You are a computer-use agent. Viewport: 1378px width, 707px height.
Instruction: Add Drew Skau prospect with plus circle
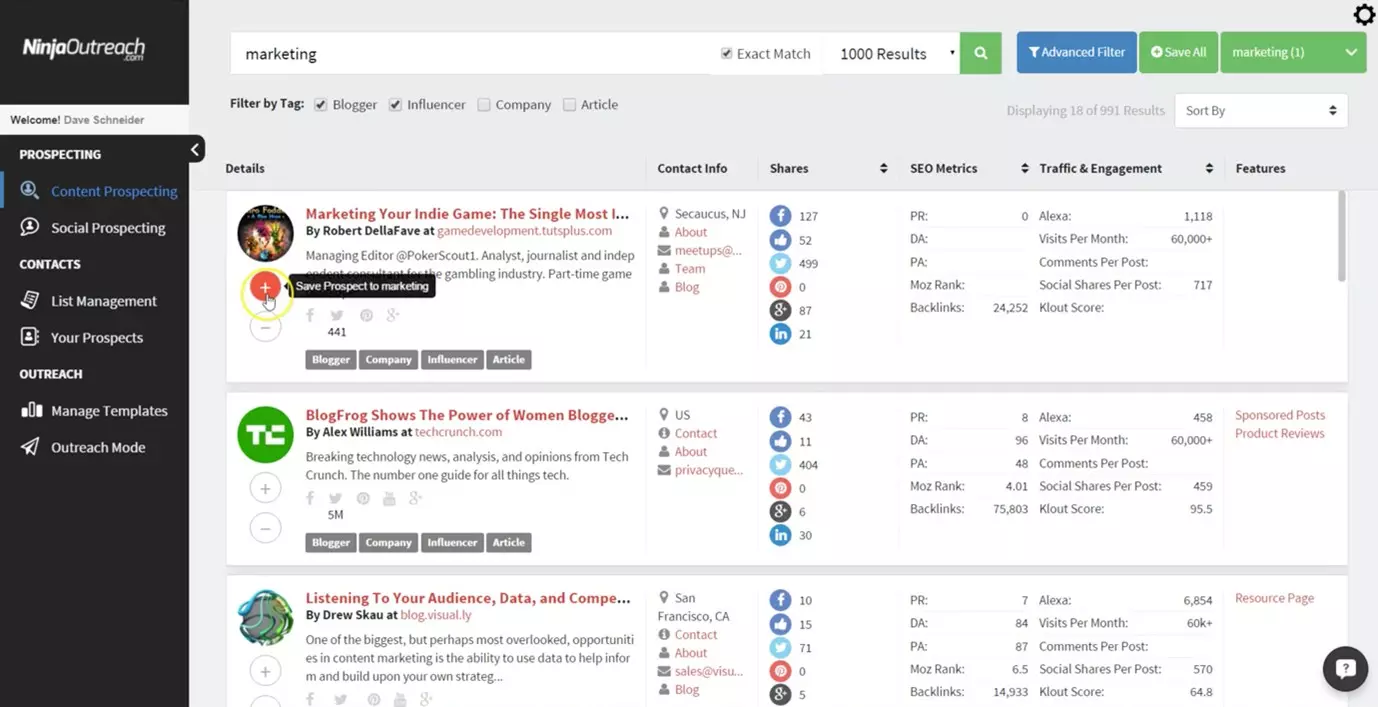coord(265,670)
